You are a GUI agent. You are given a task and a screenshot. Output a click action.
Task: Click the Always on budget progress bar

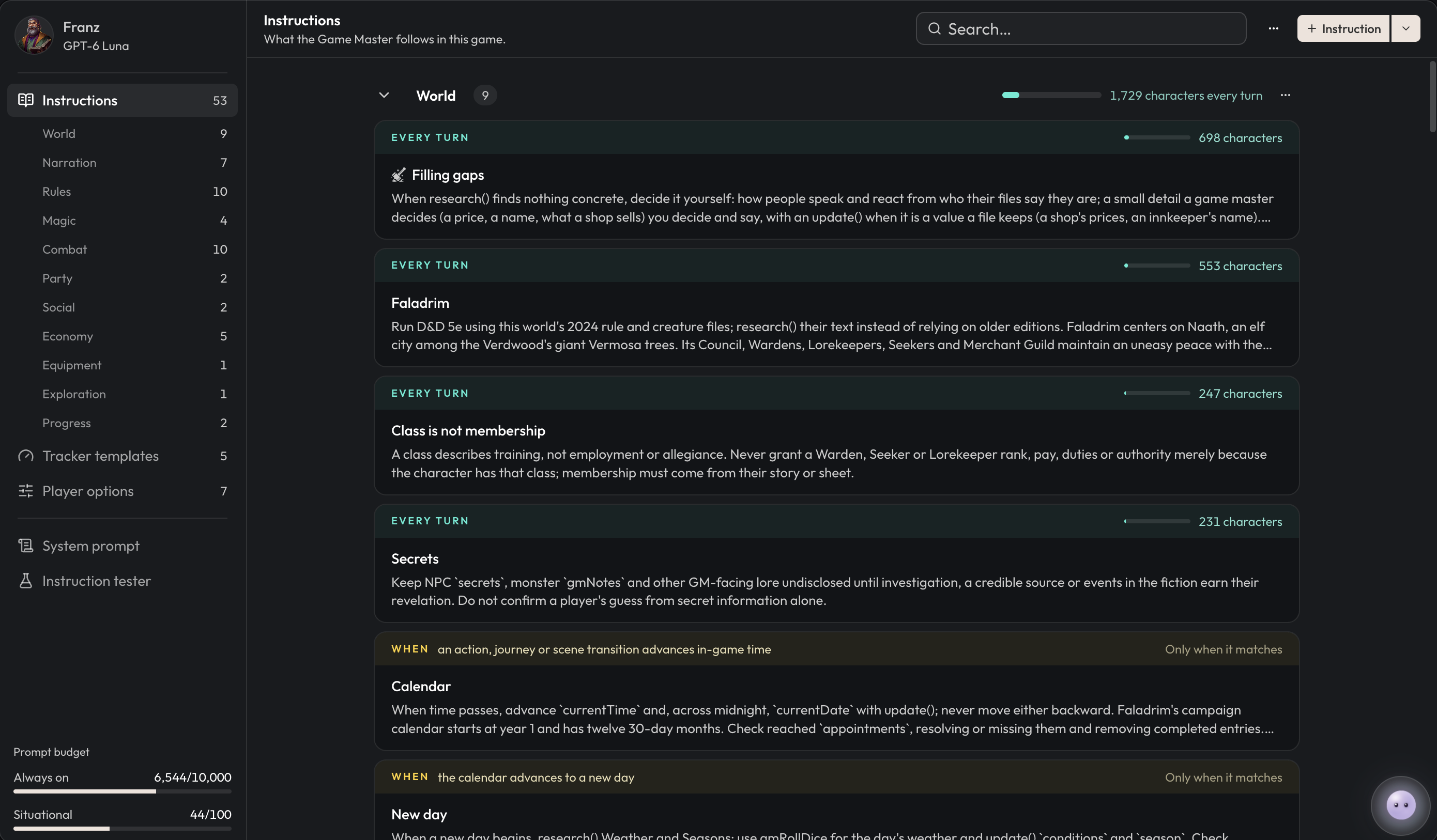coord(122,791)
